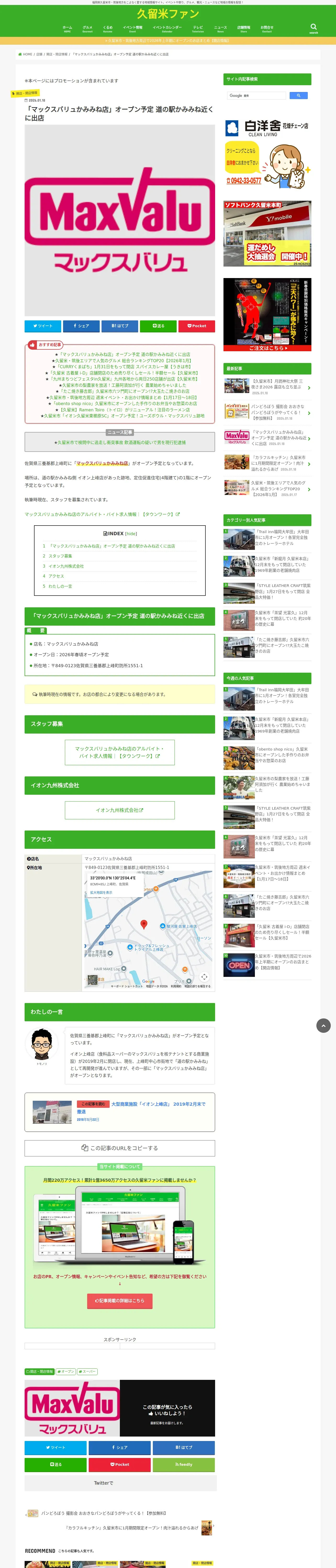The width and height of the screenshot is (336, 1568).
Task: Open the テレビ menu item
Action: click(198, 28)
